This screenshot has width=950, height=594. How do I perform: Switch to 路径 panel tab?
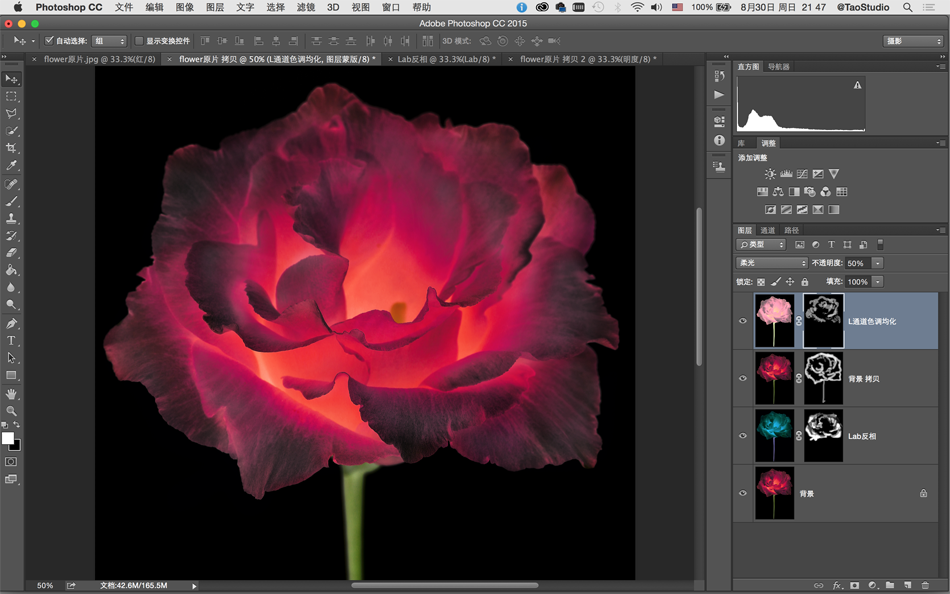point(791,230)
